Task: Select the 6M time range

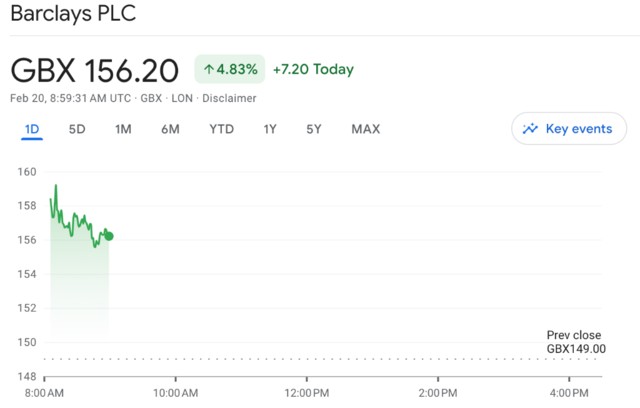Action: click(170, 129)
